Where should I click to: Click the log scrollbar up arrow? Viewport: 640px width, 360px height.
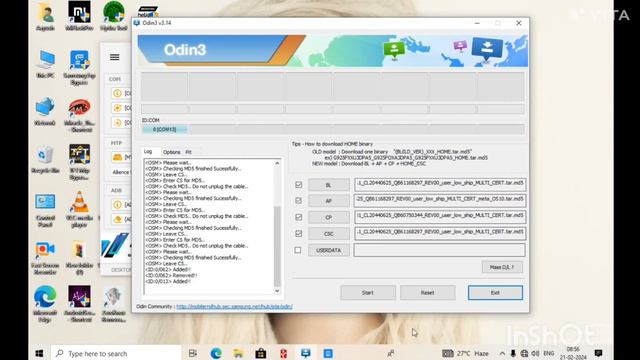[277, 163]
